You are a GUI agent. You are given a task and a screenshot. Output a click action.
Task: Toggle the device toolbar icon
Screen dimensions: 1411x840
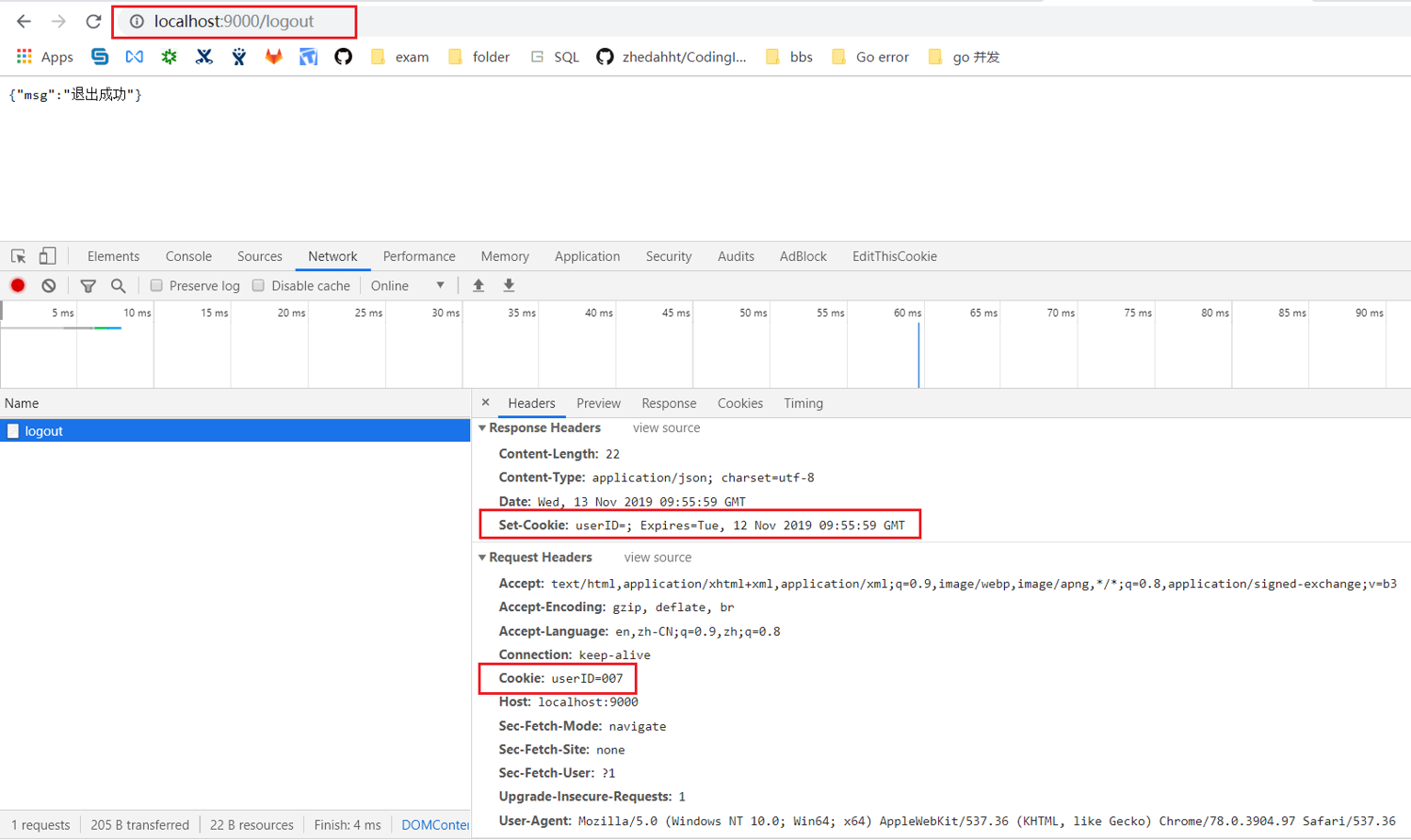point(47,256)
